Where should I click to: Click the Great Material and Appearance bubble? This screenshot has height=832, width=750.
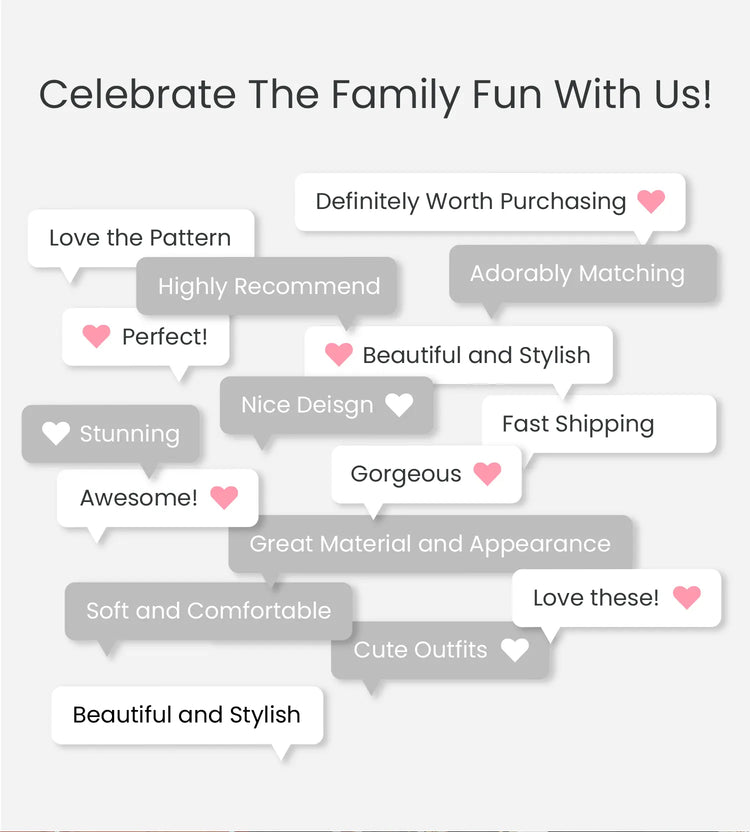[430, 544]
